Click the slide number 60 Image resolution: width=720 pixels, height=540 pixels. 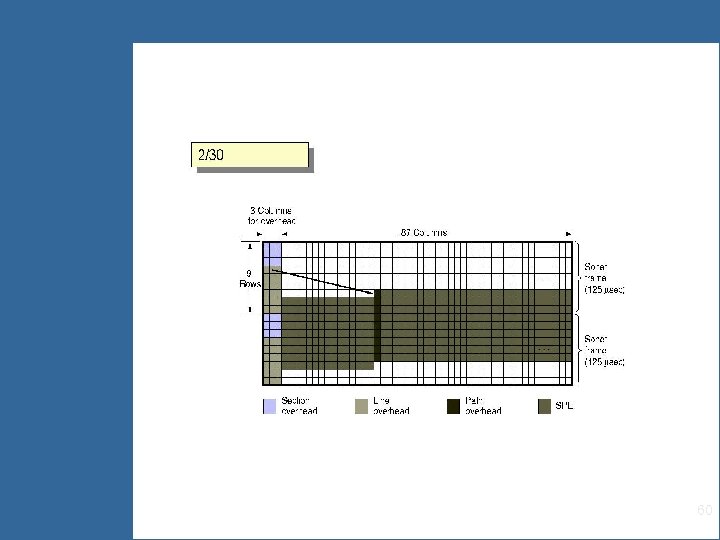704,510
